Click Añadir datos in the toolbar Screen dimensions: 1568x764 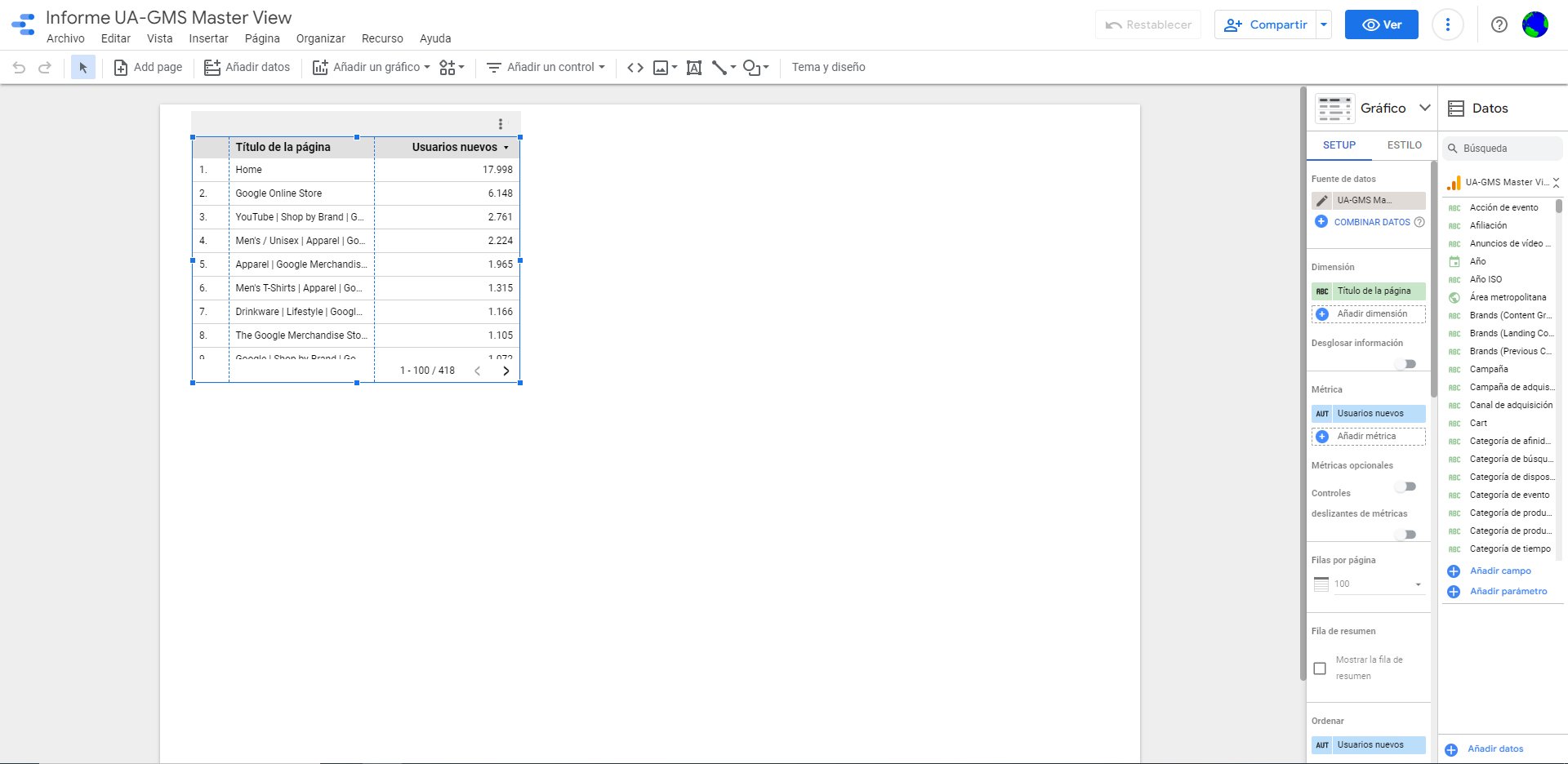coord(247,68)
